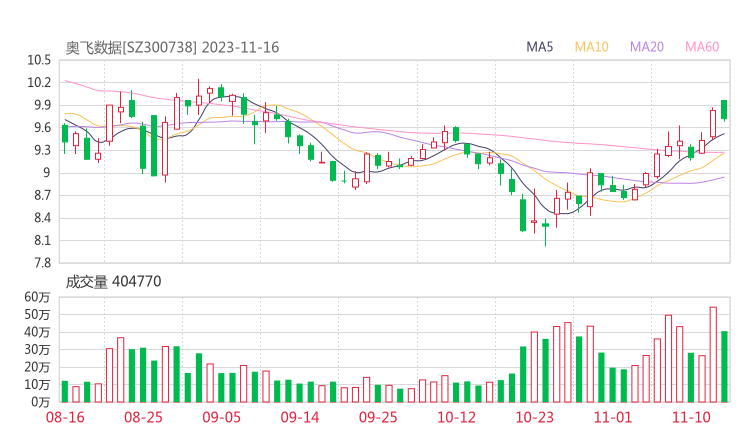Click the 10.5 price axis value

(x=39, y=60)
